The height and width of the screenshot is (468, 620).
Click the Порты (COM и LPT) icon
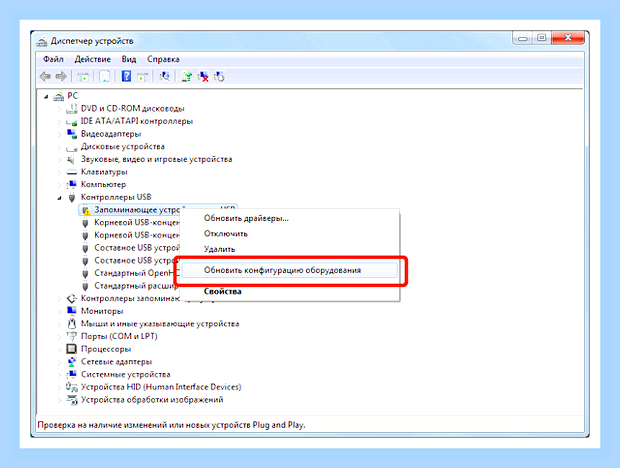72,336
